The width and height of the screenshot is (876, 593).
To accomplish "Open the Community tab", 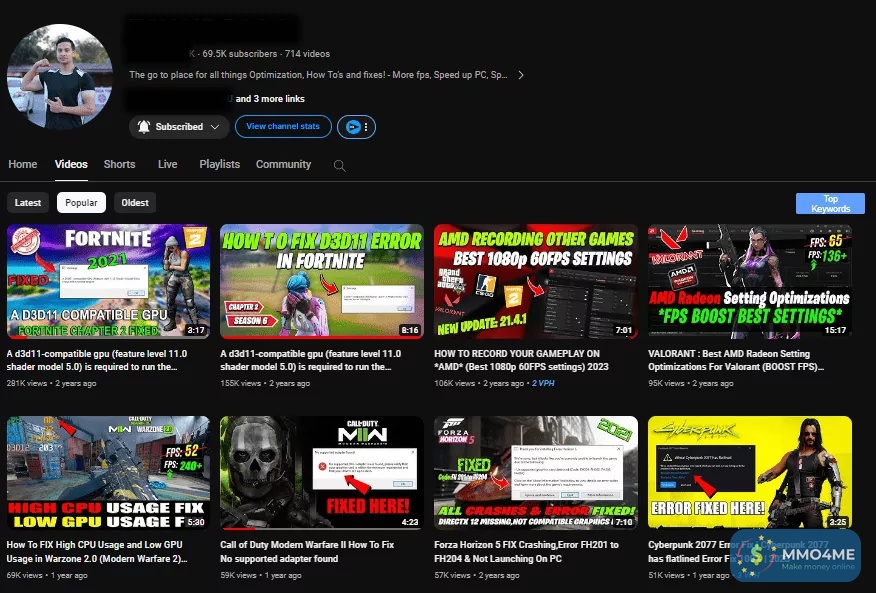I will 283,164.
